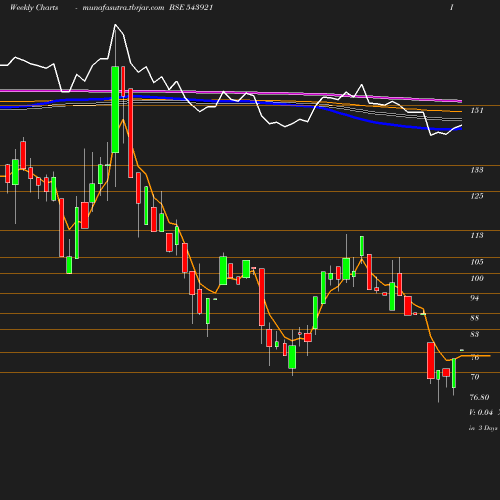Click the 'munafasutra.tbrjar.com' watermark text
The image size is (500, 500).
pyautogui.click(x=123, y=8)
